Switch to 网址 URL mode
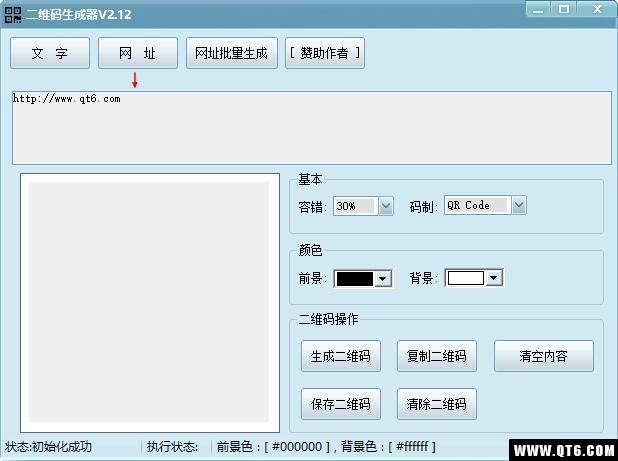The image size is (618, 461). [x=138, y=53]
